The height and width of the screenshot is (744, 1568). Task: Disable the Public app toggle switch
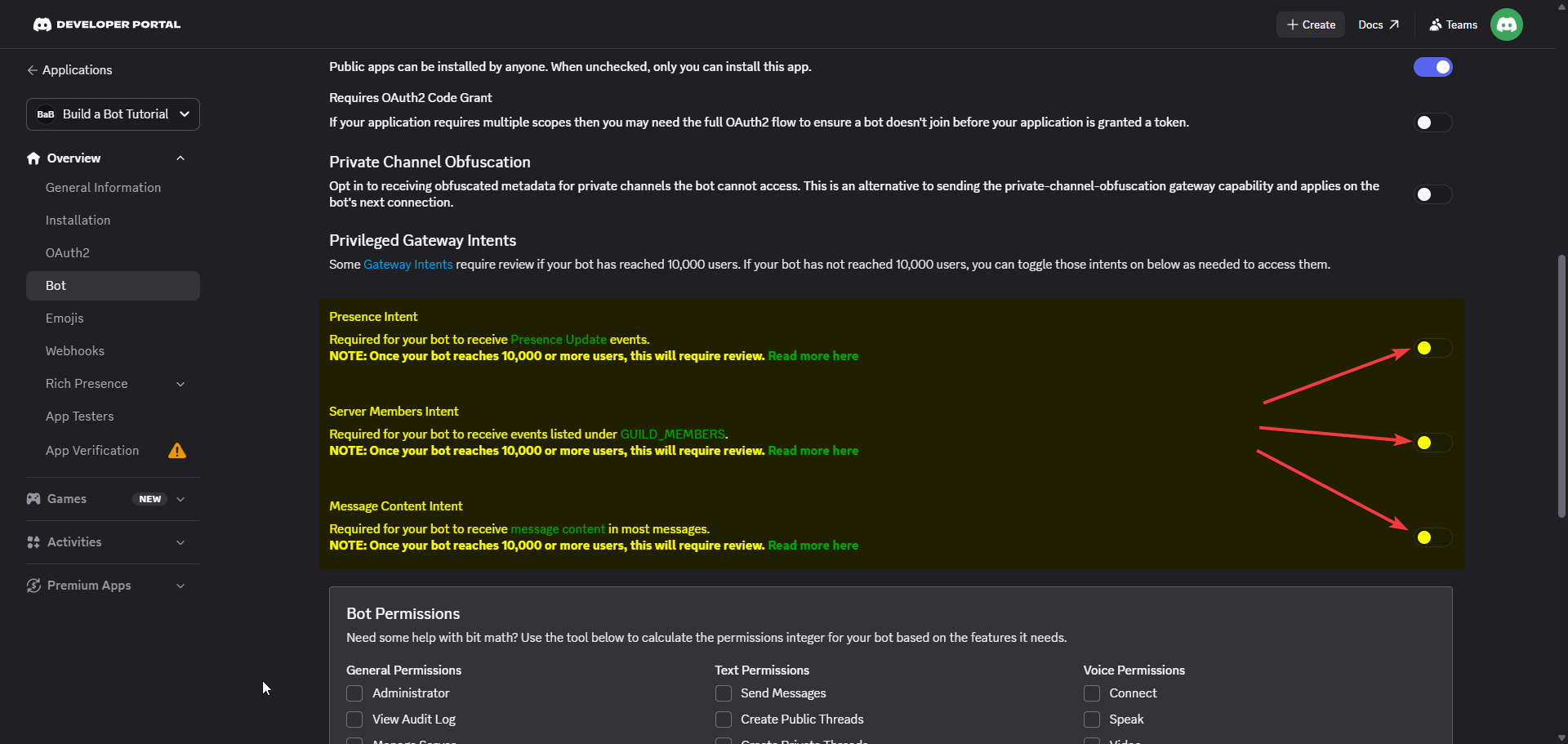point(1432,67)
